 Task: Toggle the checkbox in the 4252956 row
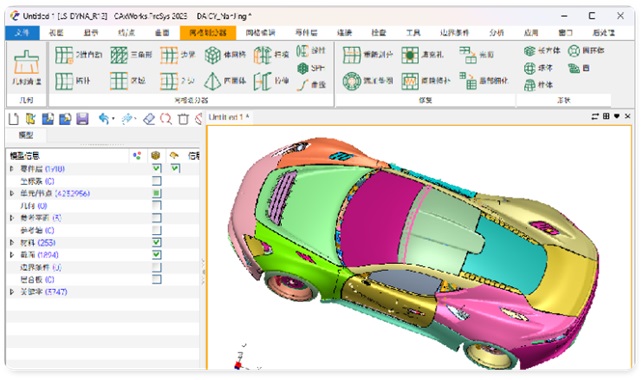pos(156,193)
